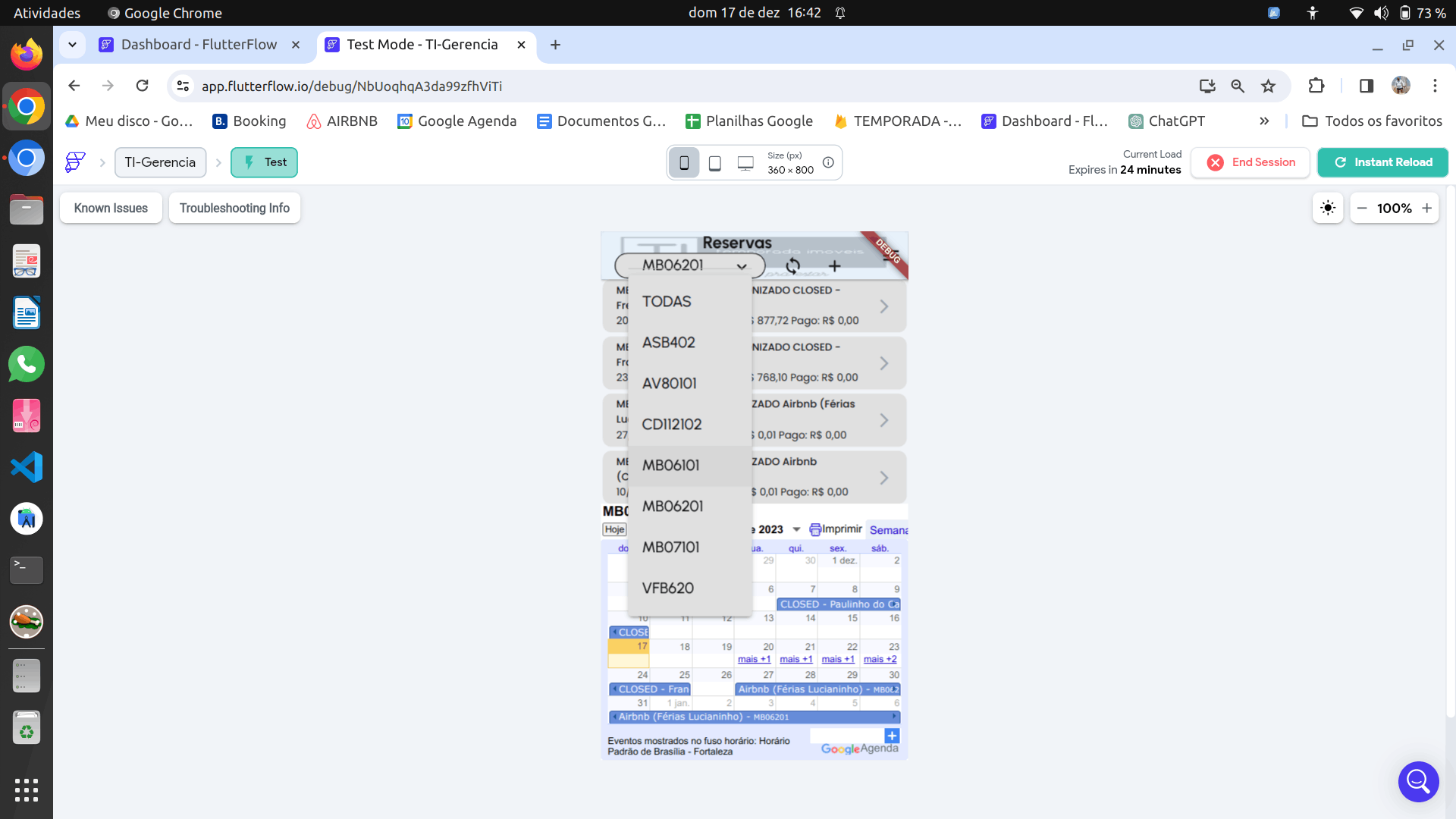1456x819 pixels.
Task: Toggle light/dark mode sun icon
Action: tap(1328, 209)
